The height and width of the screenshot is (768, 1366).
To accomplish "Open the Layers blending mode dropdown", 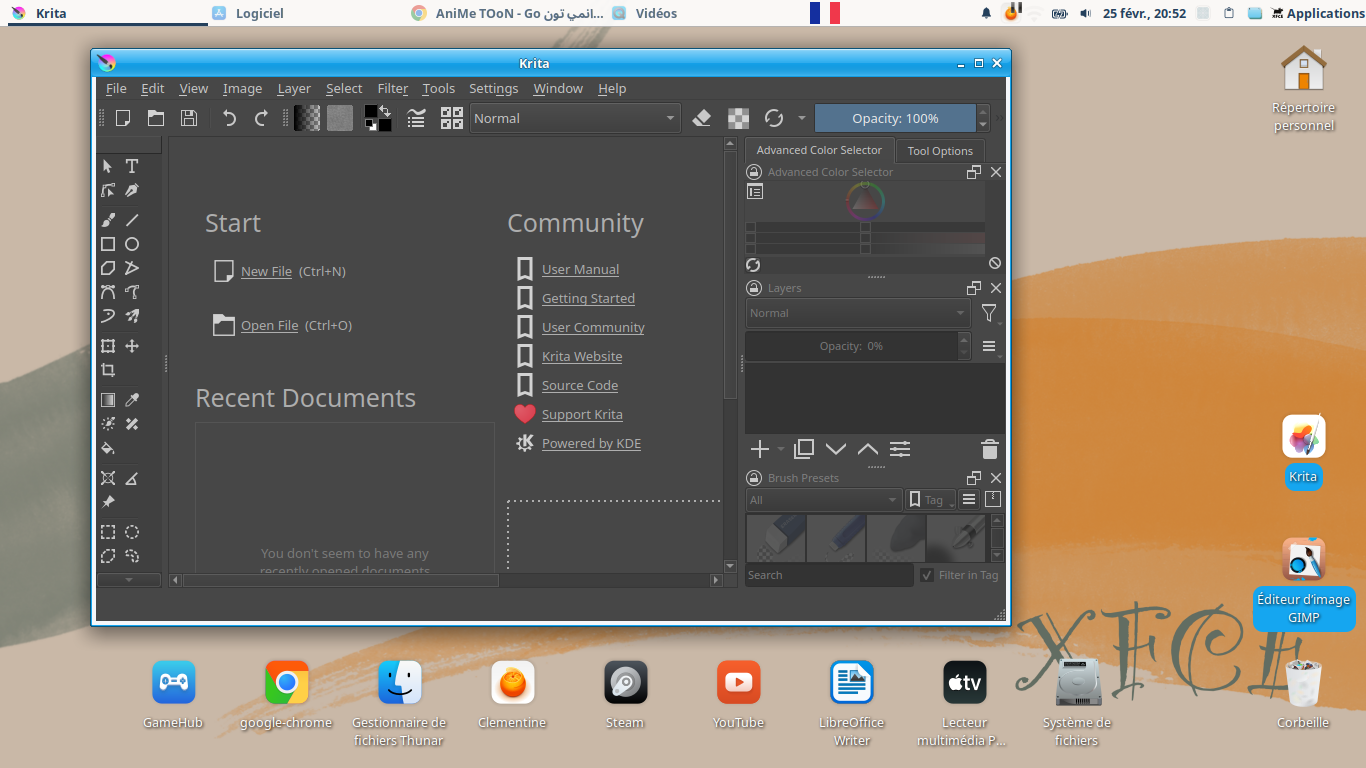I will 858,313.
